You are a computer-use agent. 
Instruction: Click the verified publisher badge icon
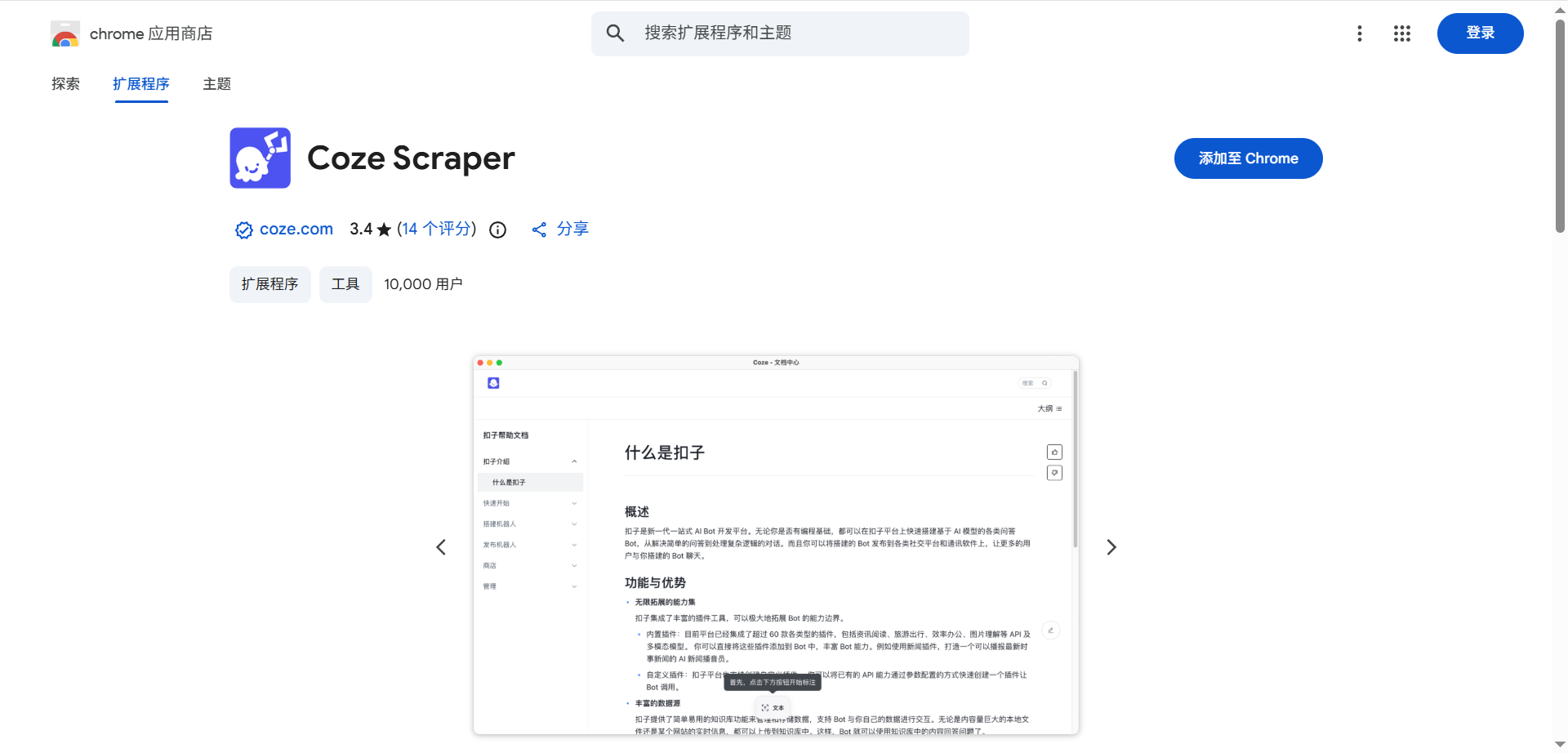tap(243, 230)
